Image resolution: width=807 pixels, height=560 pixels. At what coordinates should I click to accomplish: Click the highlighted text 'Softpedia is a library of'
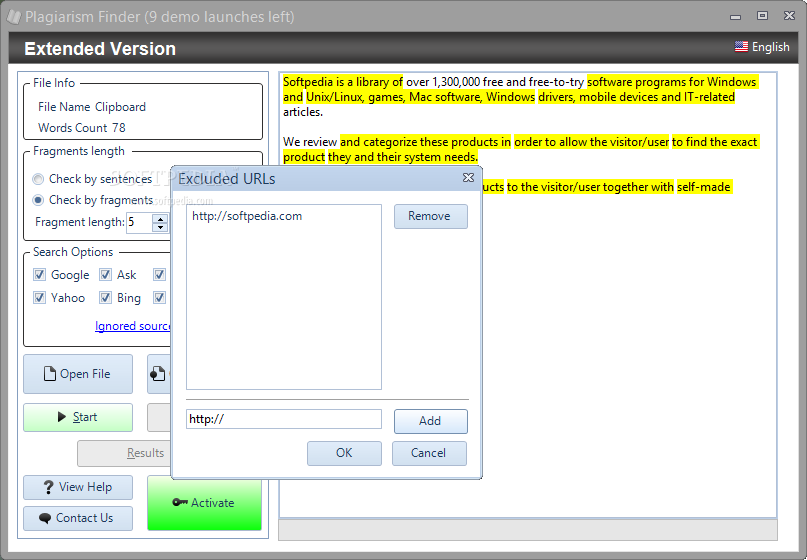[343, 82]
